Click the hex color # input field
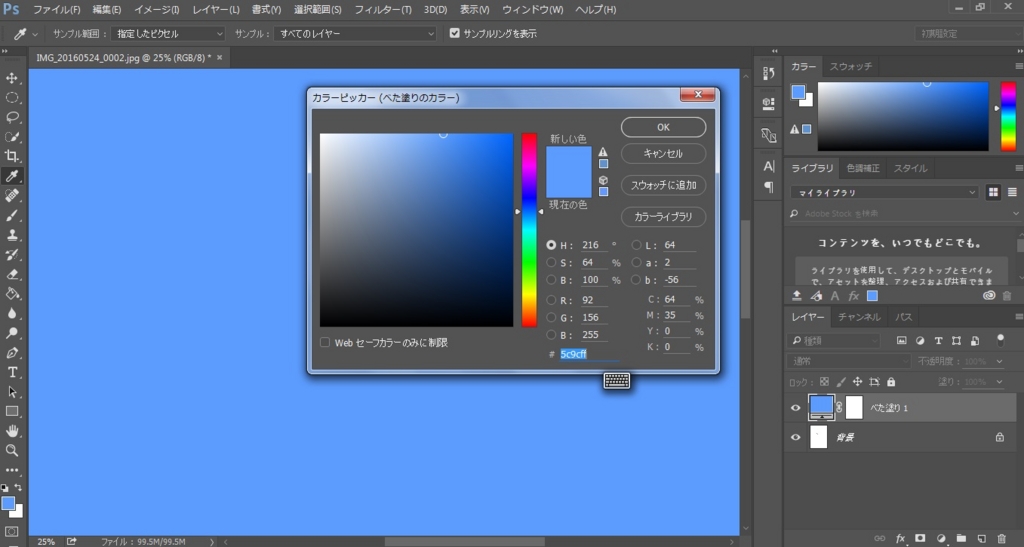The height and width of the screenshot is (547, 1024). click(588, 354)
